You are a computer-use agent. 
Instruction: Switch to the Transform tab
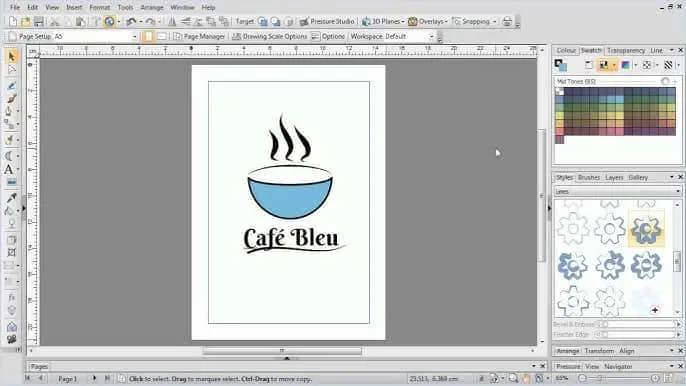tap(599, 351)
